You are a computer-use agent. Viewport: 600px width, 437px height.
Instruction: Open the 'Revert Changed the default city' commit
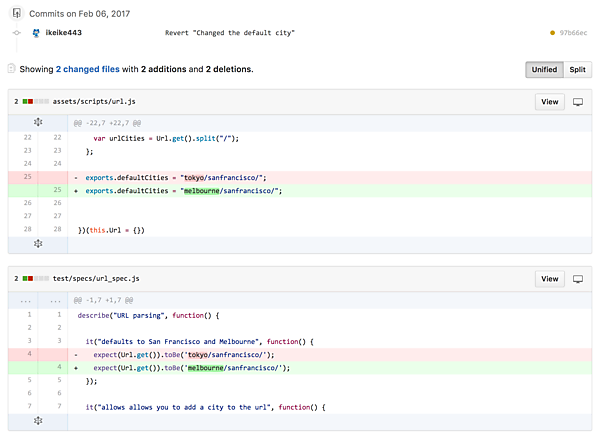(x=229, y=33)
